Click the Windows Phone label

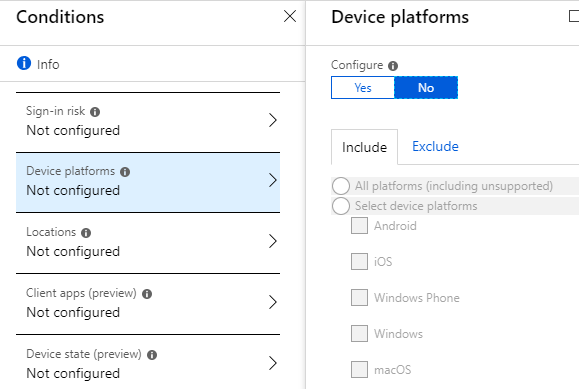[x=417, y=298]
